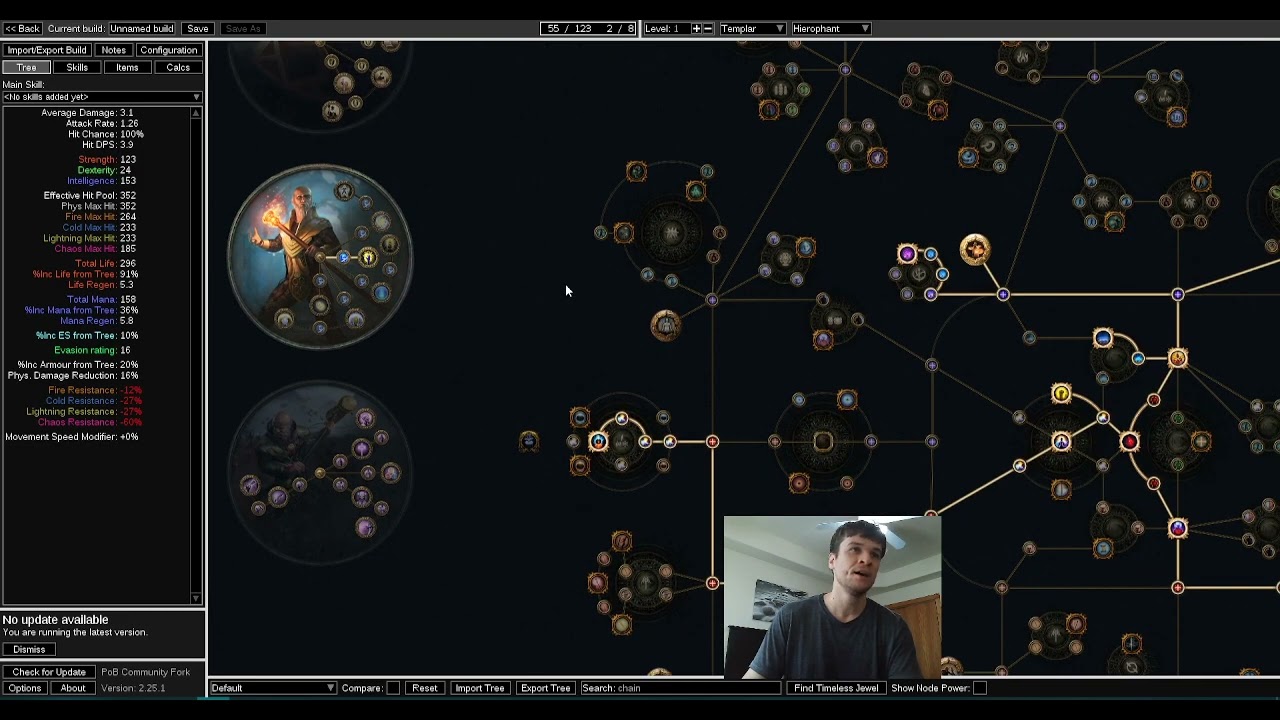Open the Default tree spec dropdown
1280x720 pixels.
click(273, 688)
